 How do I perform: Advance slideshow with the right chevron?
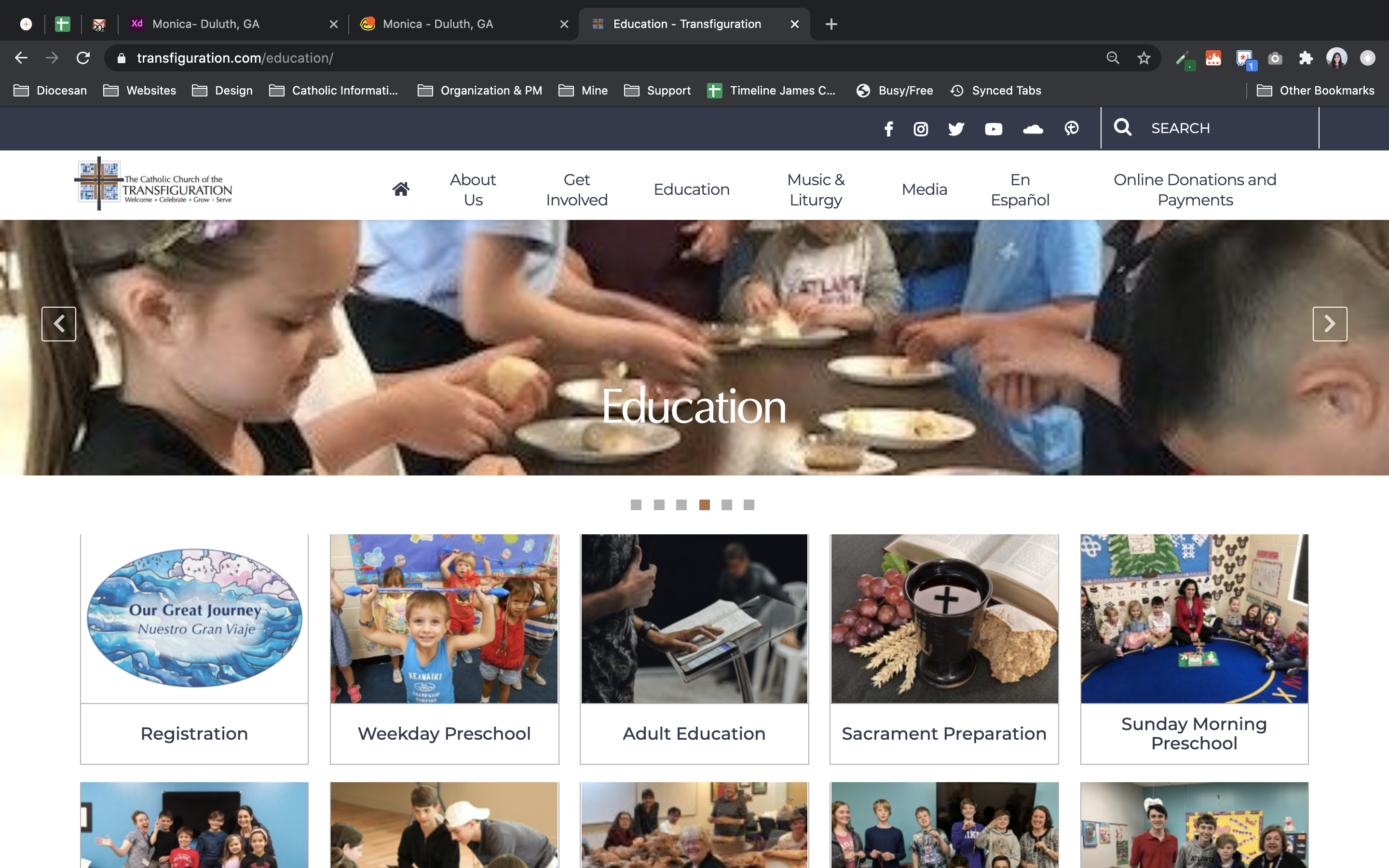click(1329, 324)
